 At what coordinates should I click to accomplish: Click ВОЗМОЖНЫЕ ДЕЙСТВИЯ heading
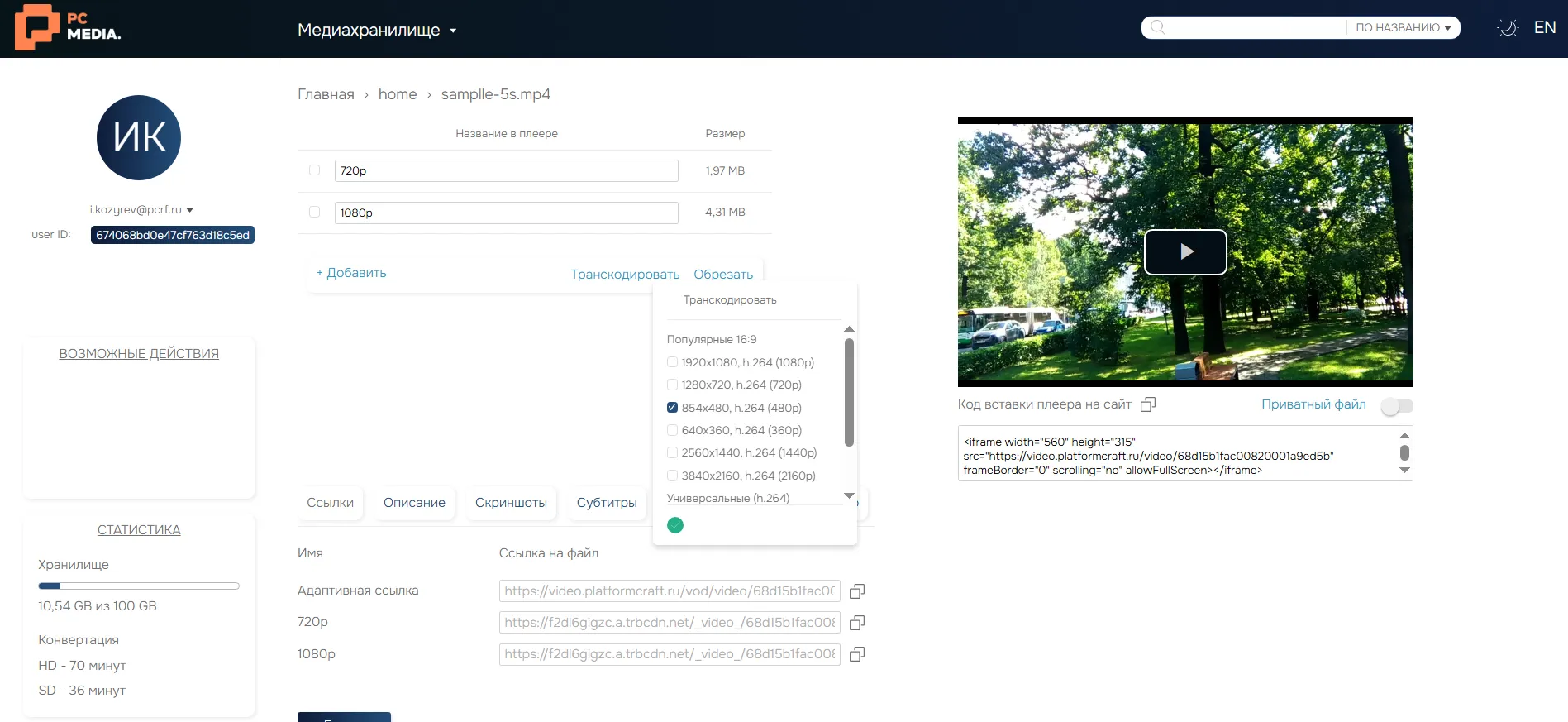139,354
